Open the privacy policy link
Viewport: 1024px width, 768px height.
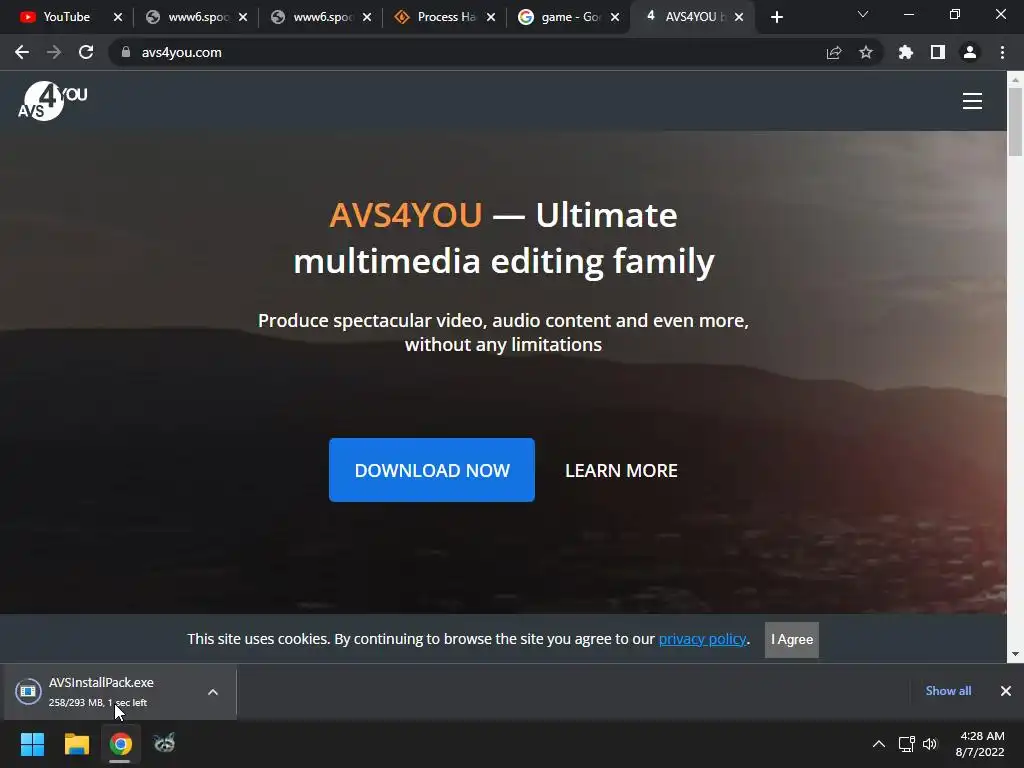(x=702, y=639)
